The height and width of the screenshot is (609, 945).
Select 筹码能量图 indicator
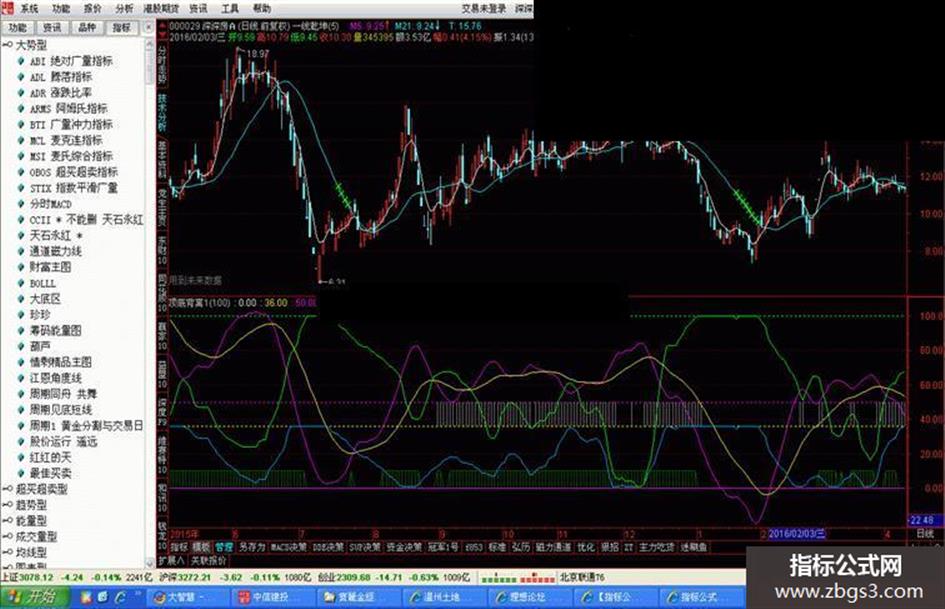pyautogui.click(x=55, y=330)
